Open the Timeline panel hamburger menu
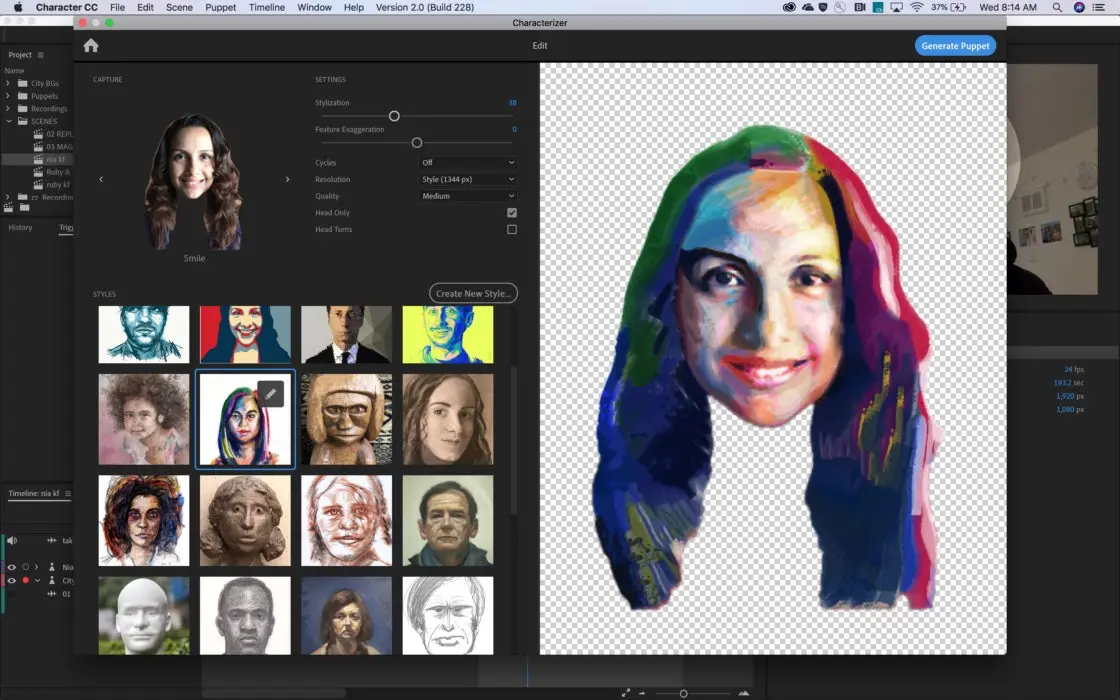Viewport: 1120px width, 700px height. (66, 493)
